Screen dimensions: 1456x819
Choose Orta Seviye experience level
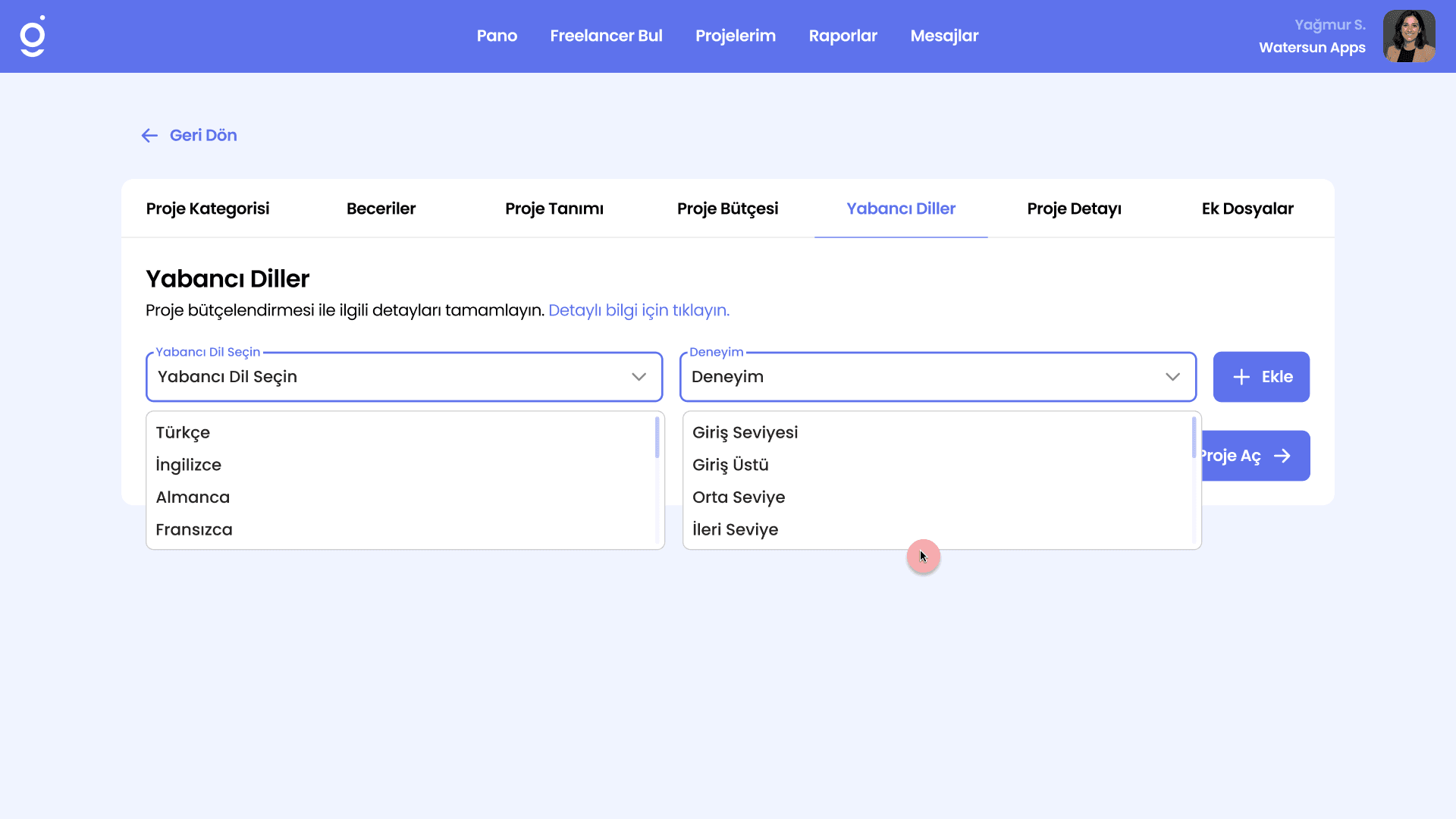[x=739, y=497]
